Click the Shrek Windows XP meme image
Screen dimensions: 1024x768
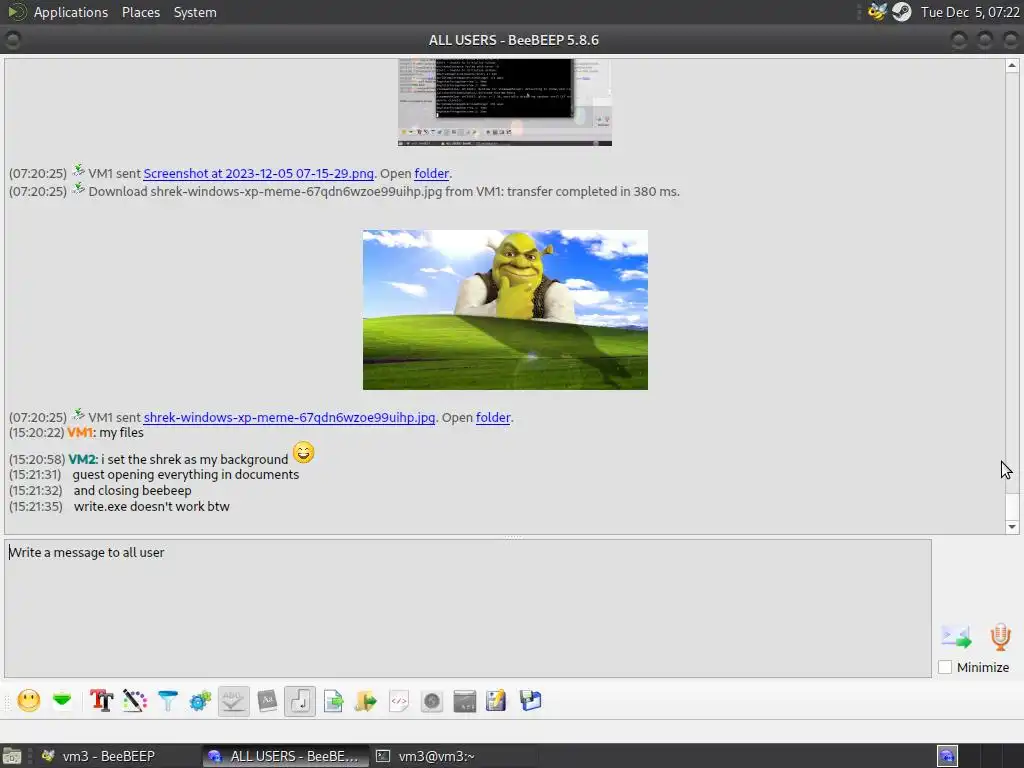click(505, 310)
